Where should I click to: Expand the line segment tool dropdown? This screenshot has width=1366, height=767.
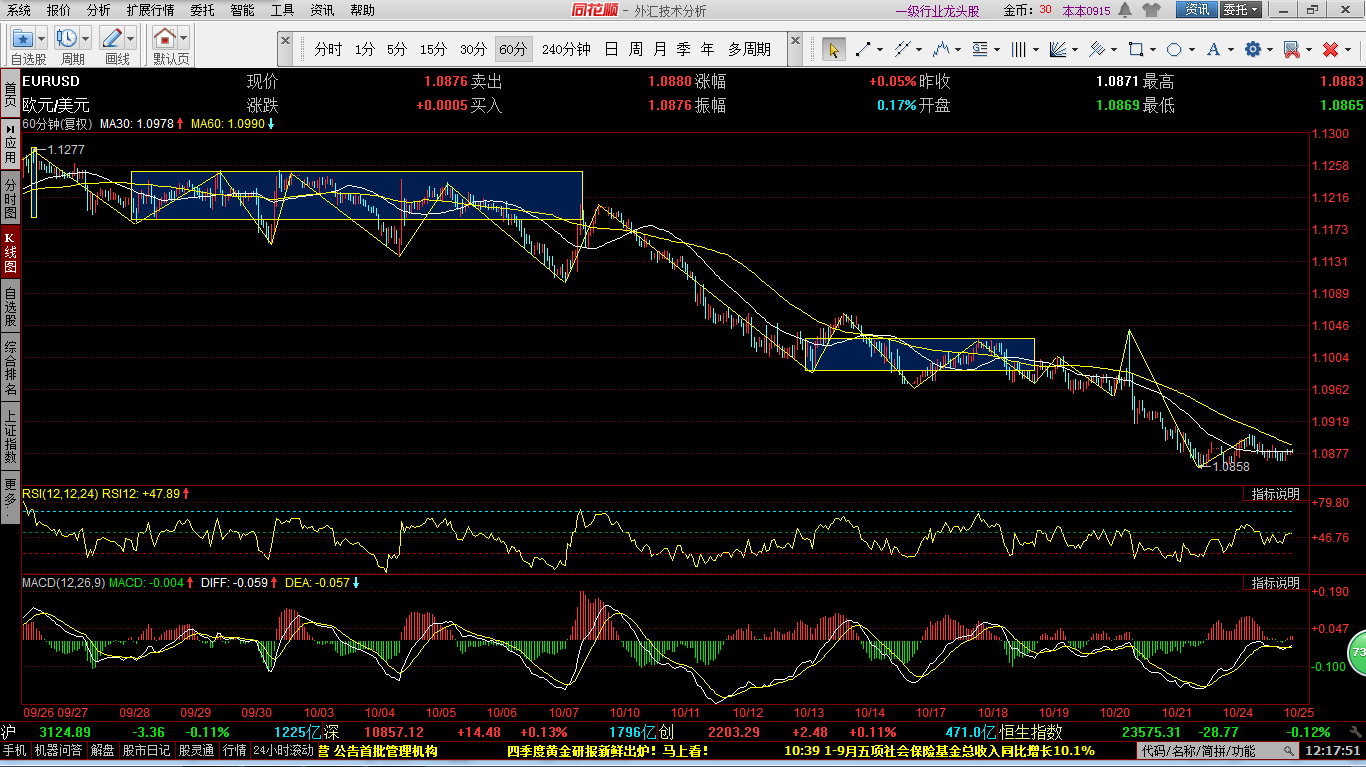(879, 49)
